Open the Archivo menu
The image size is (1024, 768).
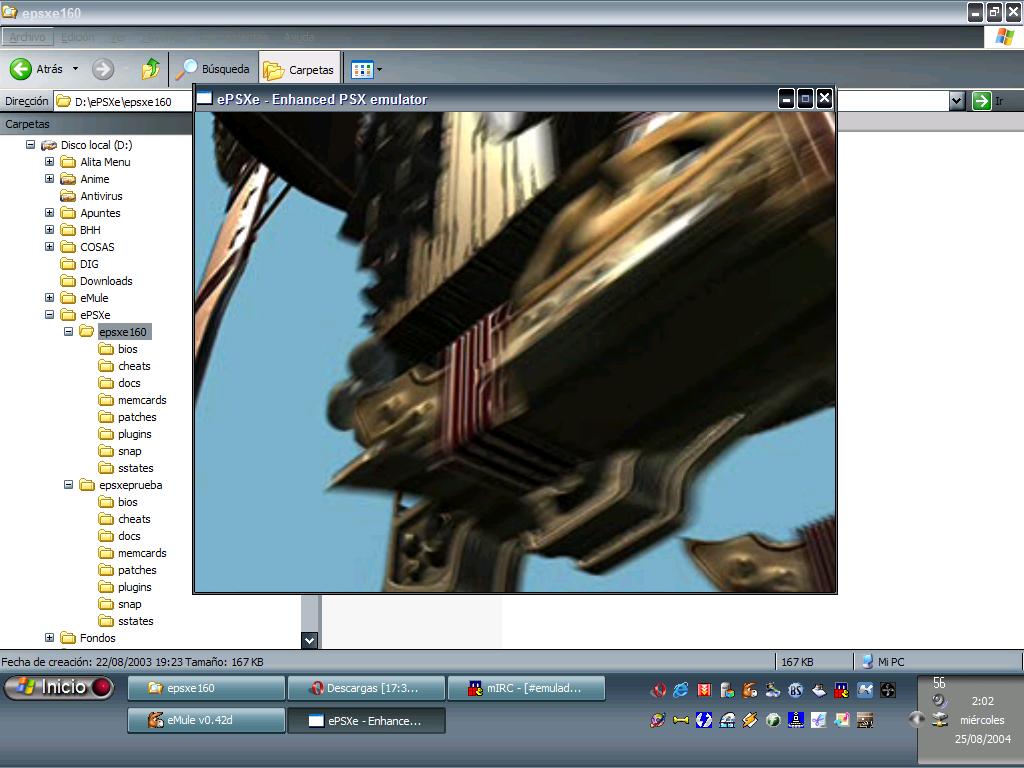27,37
